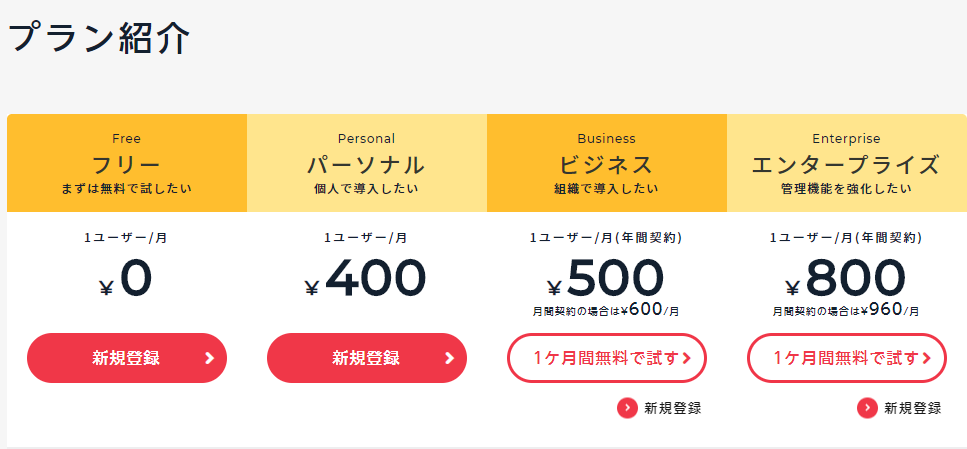
Task: Click the プラン紹介 heading
Action: point(99,38)
